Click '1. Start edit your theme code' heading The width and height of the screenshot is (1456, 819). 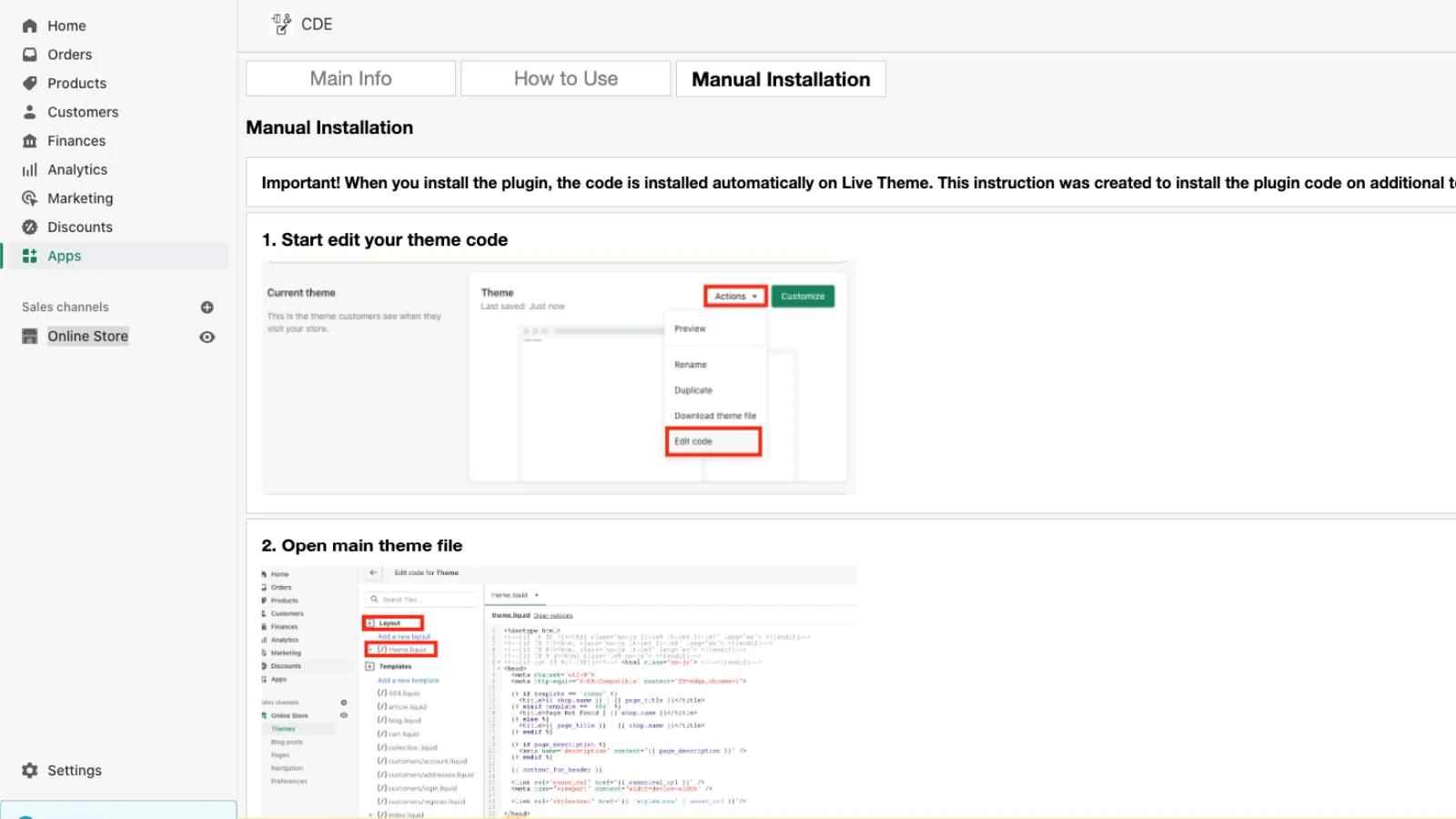coord(385,240)
